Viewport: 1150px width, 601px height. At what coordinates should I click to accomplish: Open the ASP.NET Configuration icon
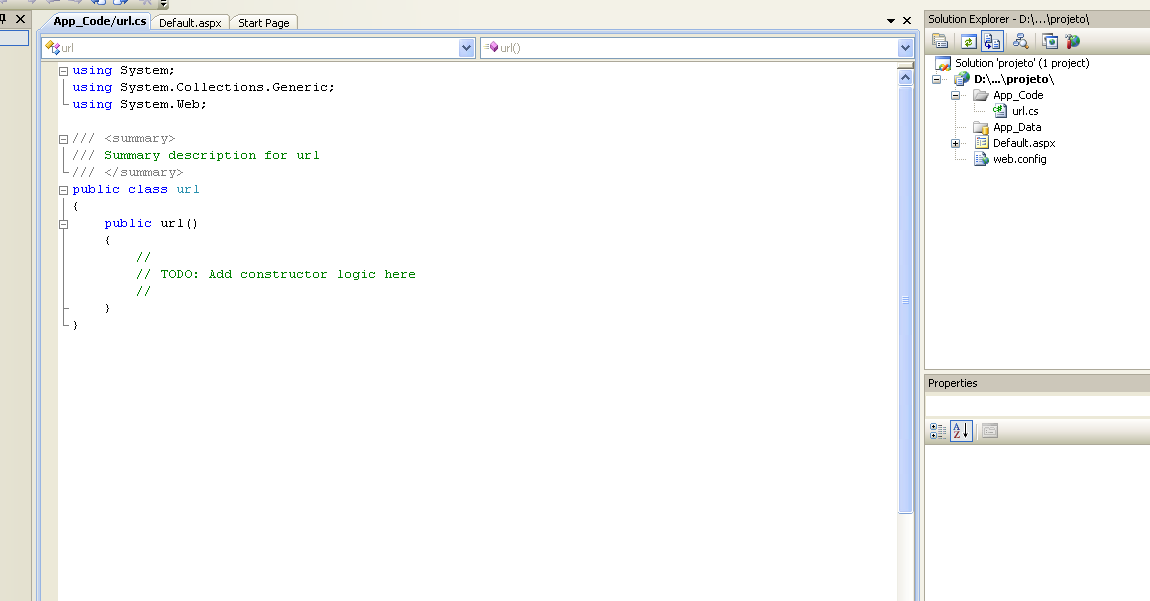coord(1072,41)
